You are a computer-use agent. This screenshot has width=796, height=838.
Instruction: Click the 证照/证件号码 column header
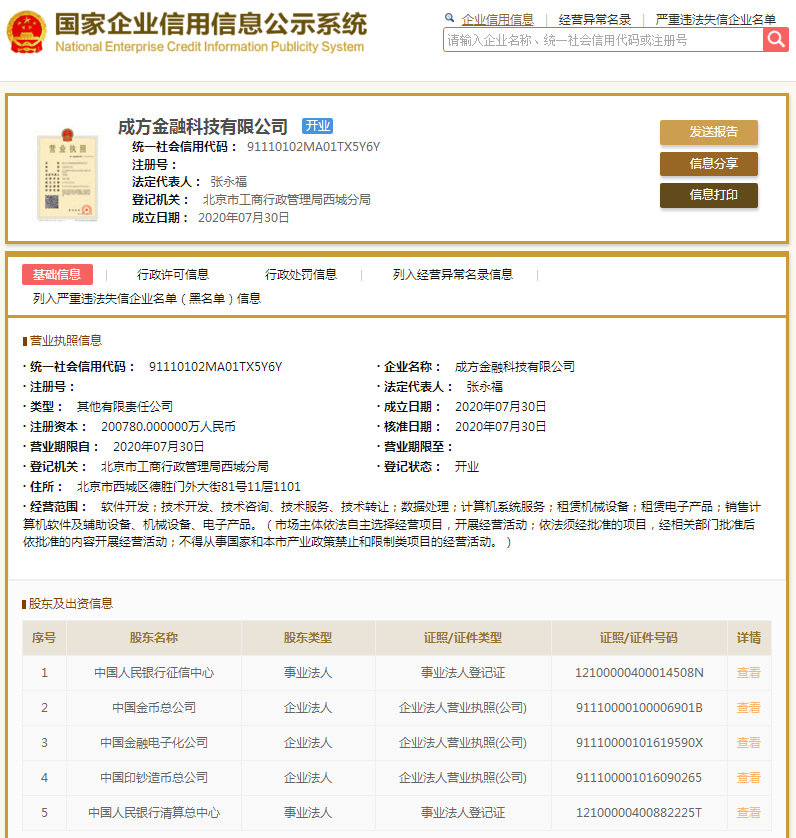[639, 638]
